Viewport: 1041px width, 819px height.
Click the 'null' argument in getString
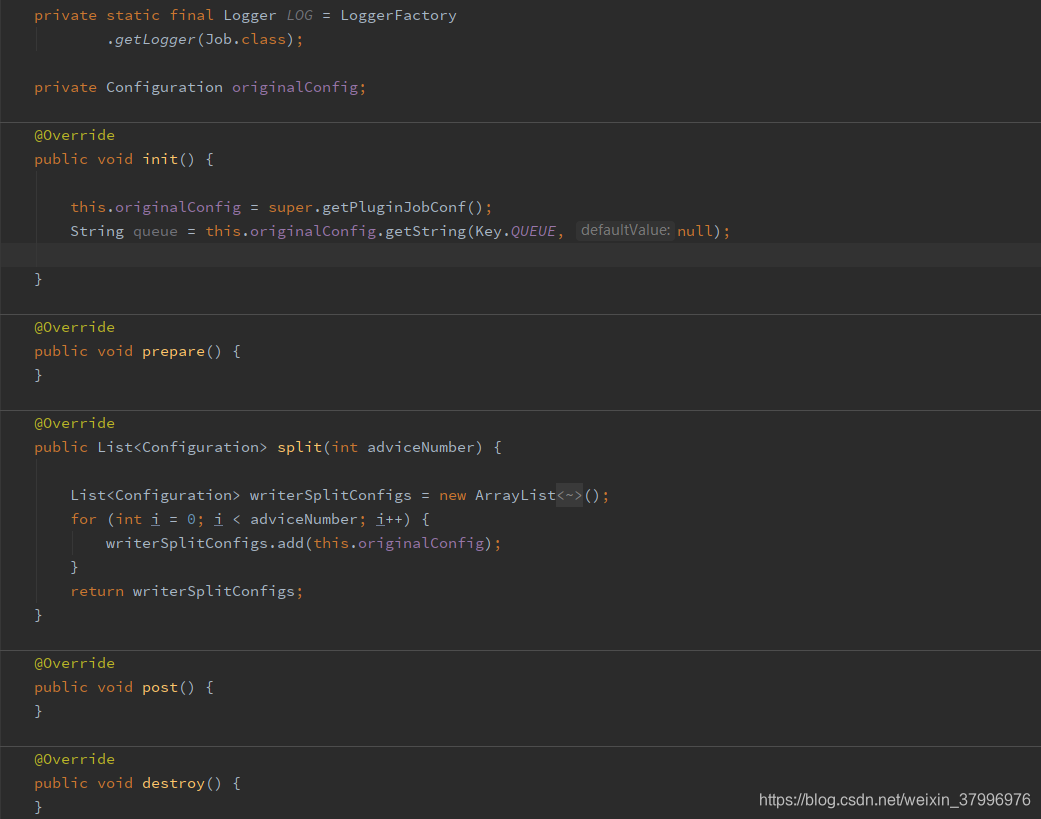[694, 231]
